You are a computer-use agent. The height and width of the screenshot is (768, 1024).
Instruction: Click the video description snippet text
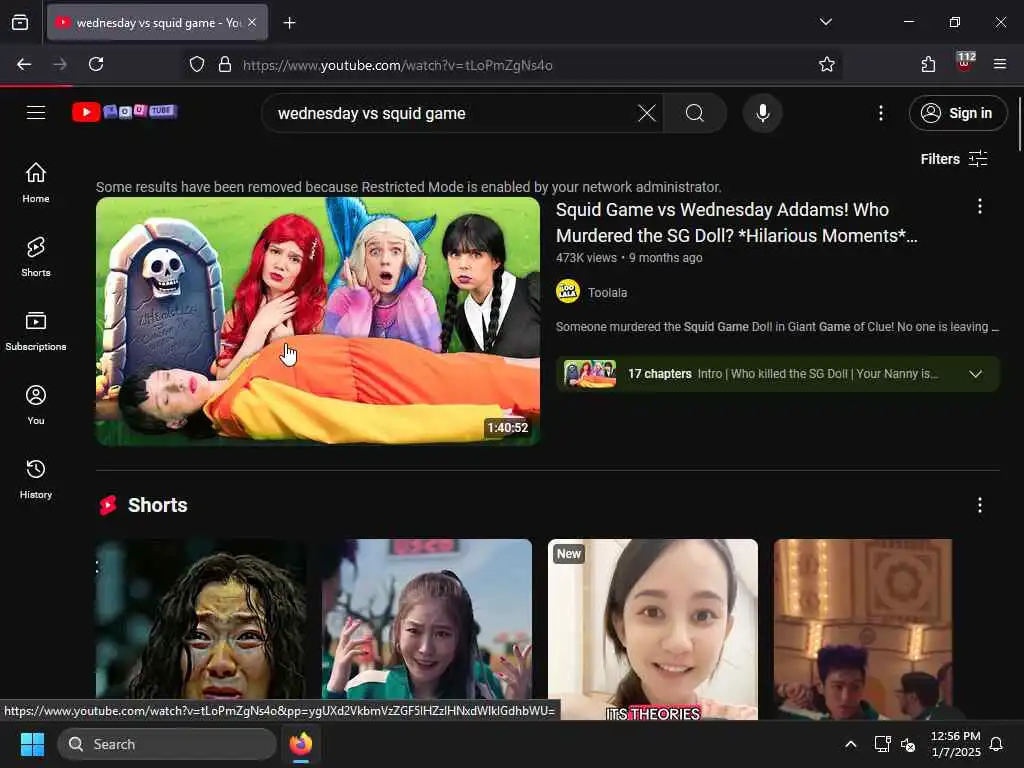(777, 327)
